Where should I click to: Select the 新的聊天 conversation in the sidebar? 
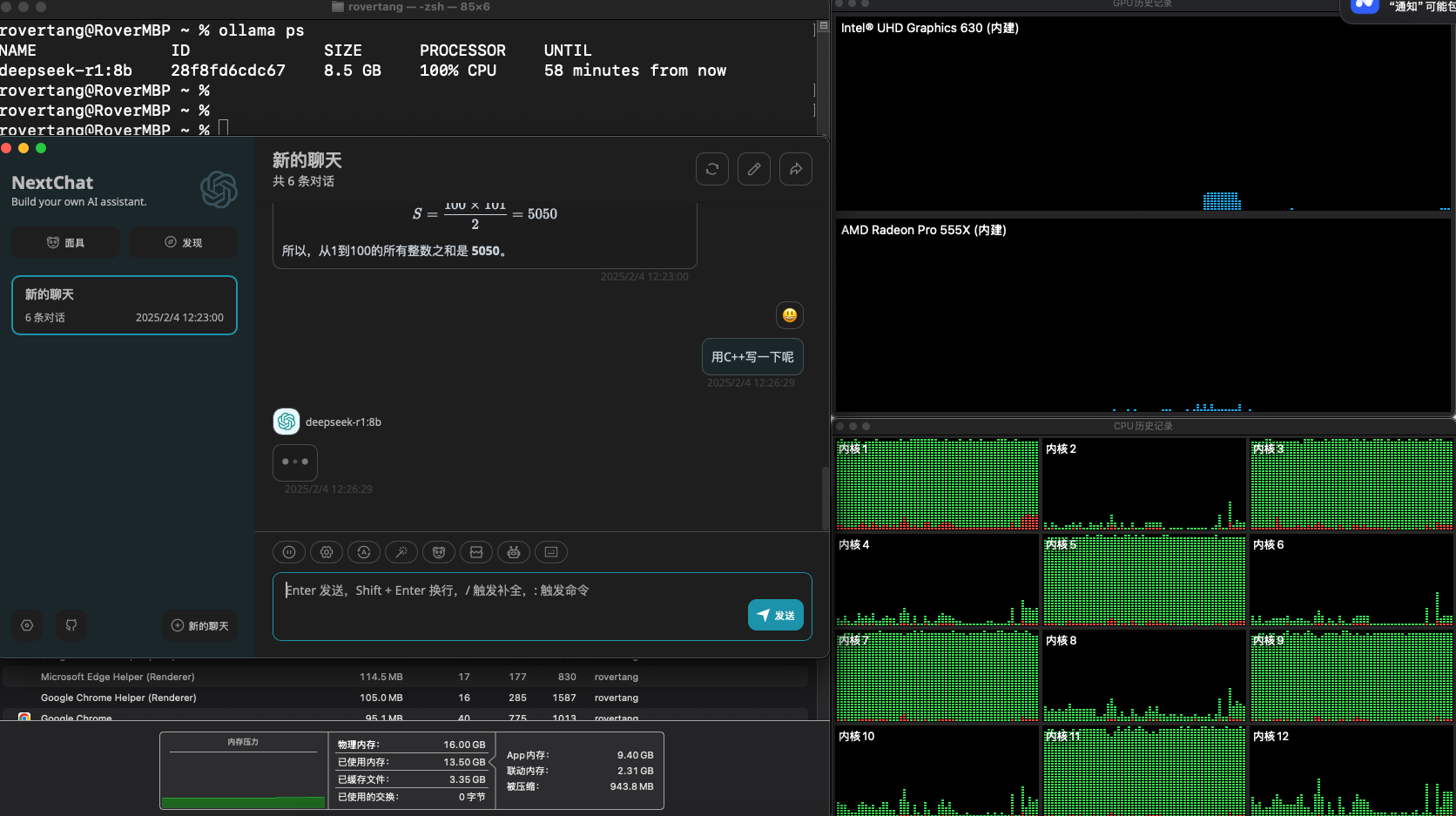point(124,305)
